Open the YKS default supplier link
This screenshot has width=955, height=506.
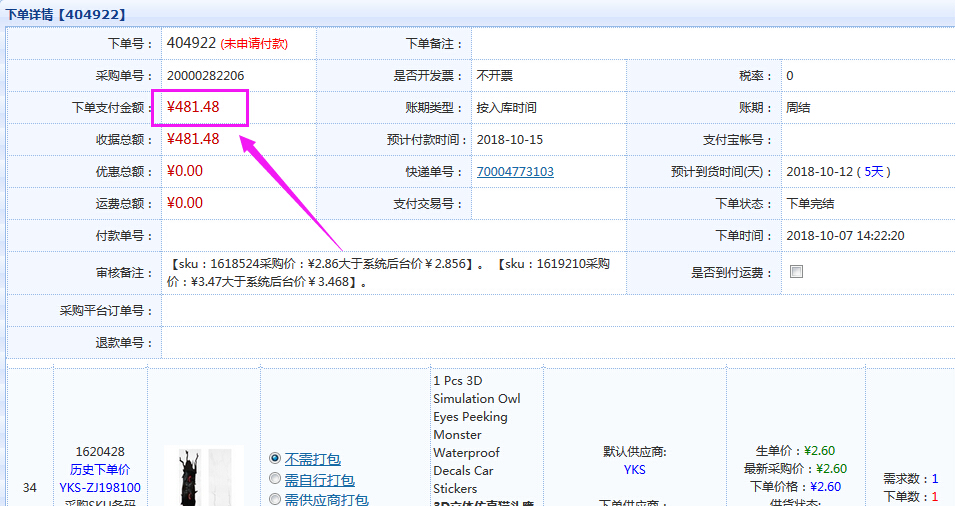(635, 469)
